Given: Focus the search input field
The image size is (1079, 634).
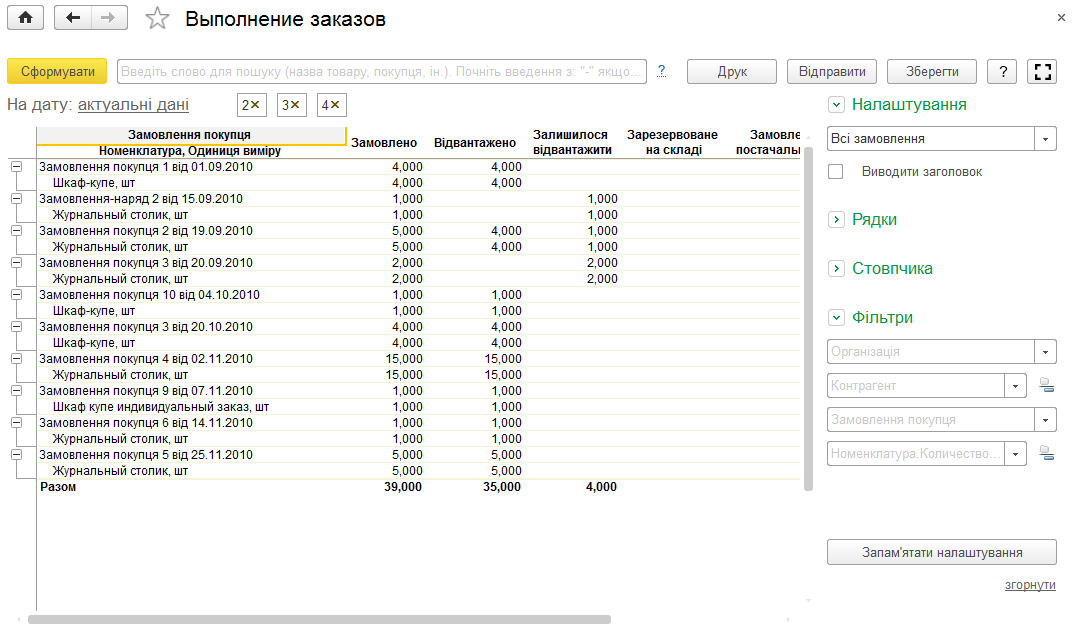Looking at the screenshot, I should point(382,72).
